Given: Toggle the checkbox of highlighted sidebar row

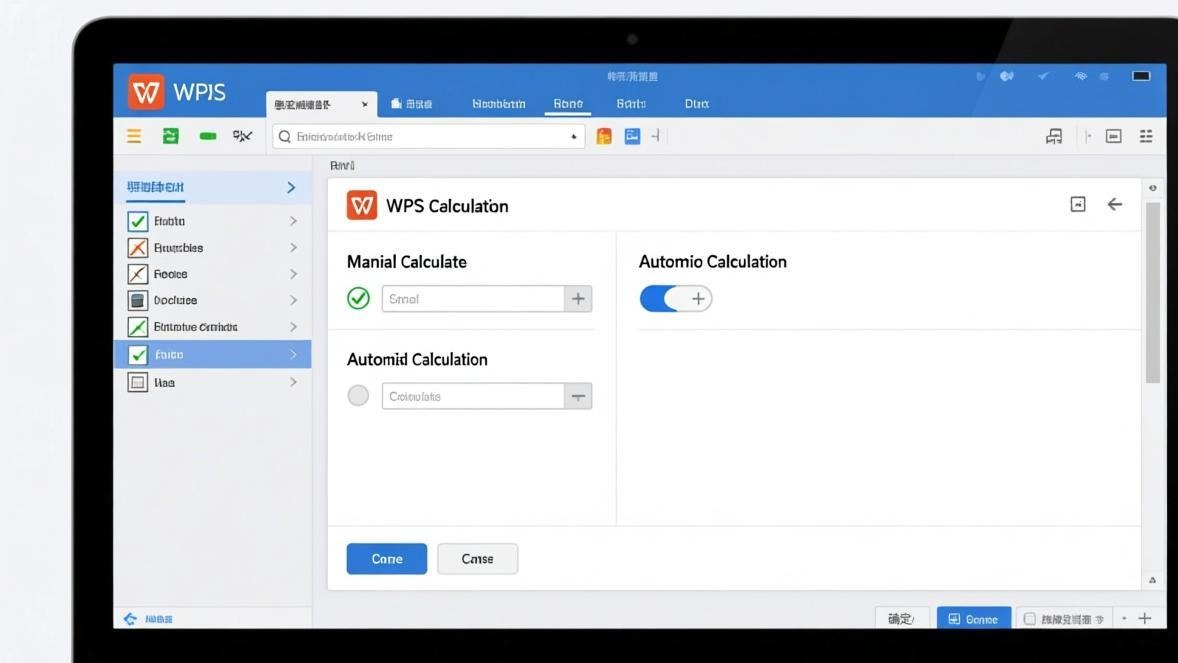Looking at the screenshot, I should point(137,355).
